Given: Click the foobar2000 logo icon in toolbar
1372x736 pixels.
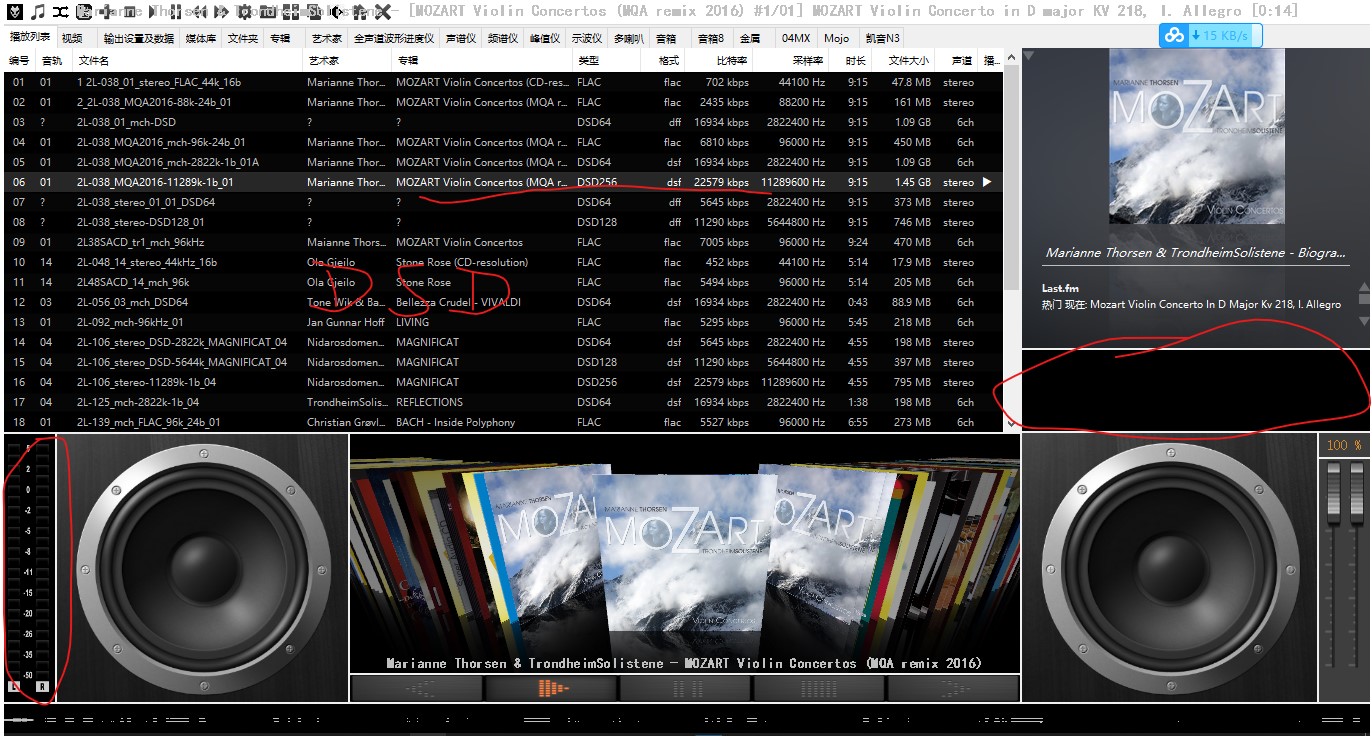Looking at the screenshot, I should click(x=14, y=12).
